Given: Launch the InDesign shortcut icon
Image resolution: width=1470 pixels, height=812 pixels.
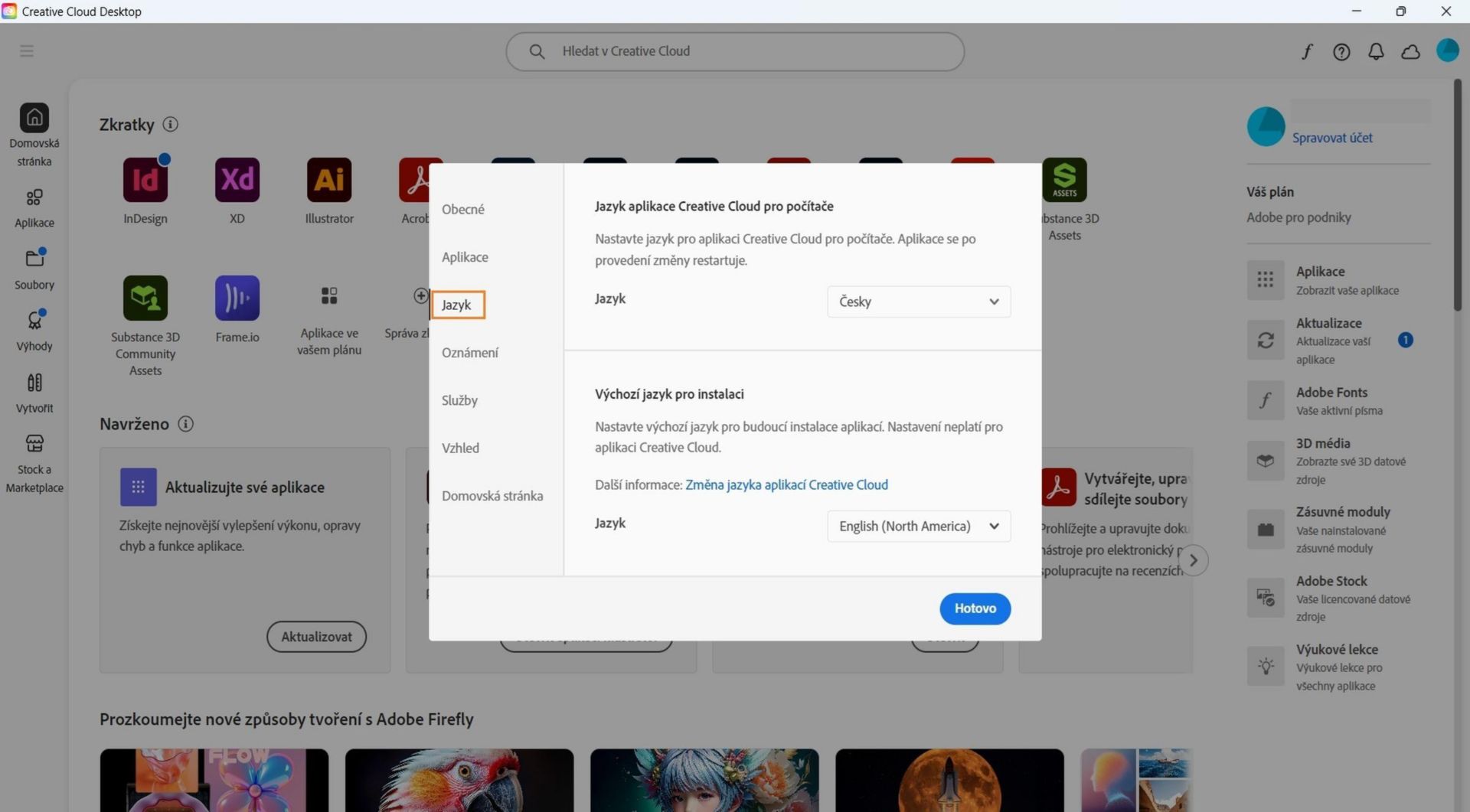Looking at the screenshot, I should coord(145,180).
